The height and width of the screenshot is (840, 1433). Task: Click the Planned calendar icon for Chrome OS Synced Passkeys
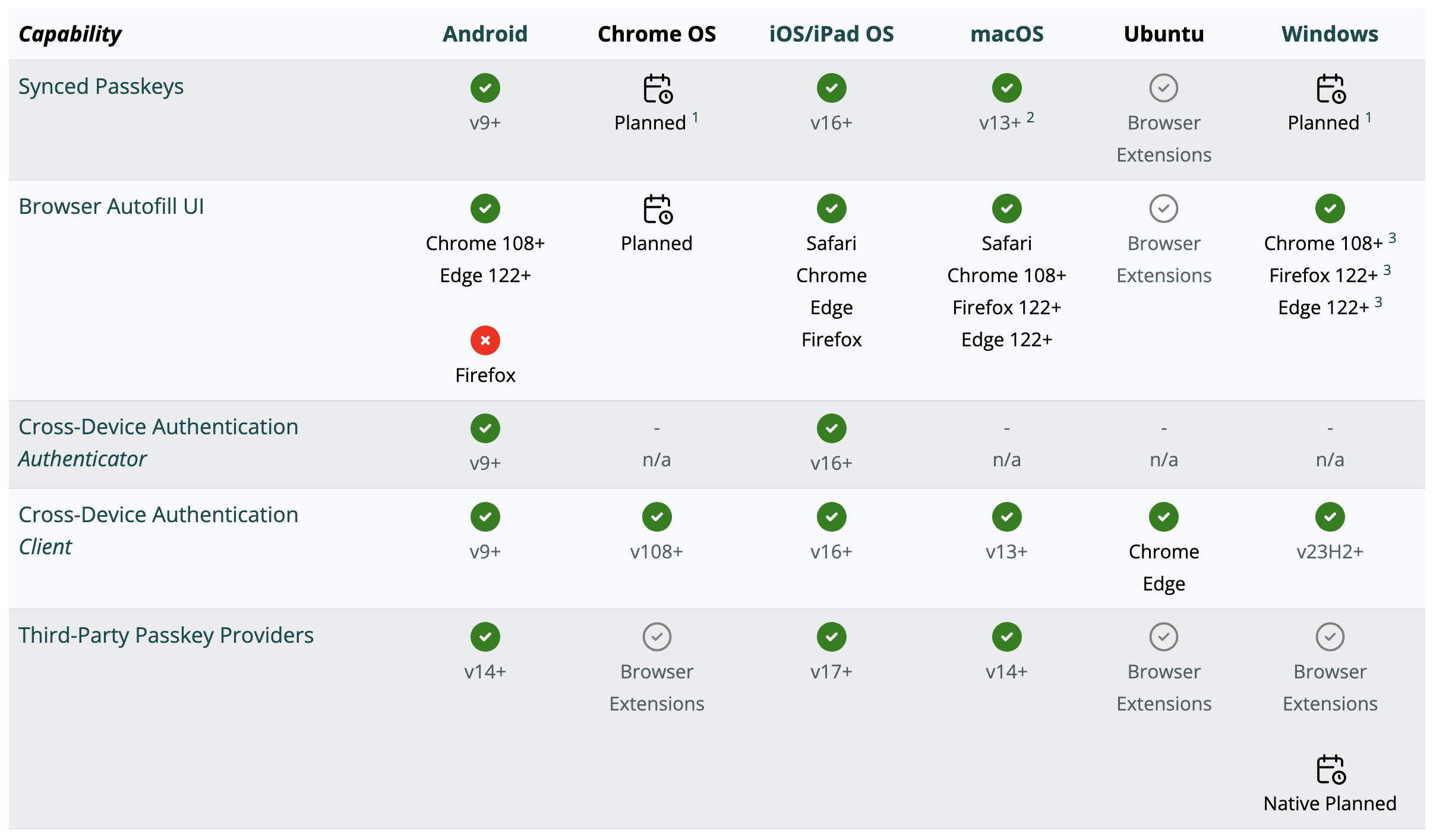(658, 89)
